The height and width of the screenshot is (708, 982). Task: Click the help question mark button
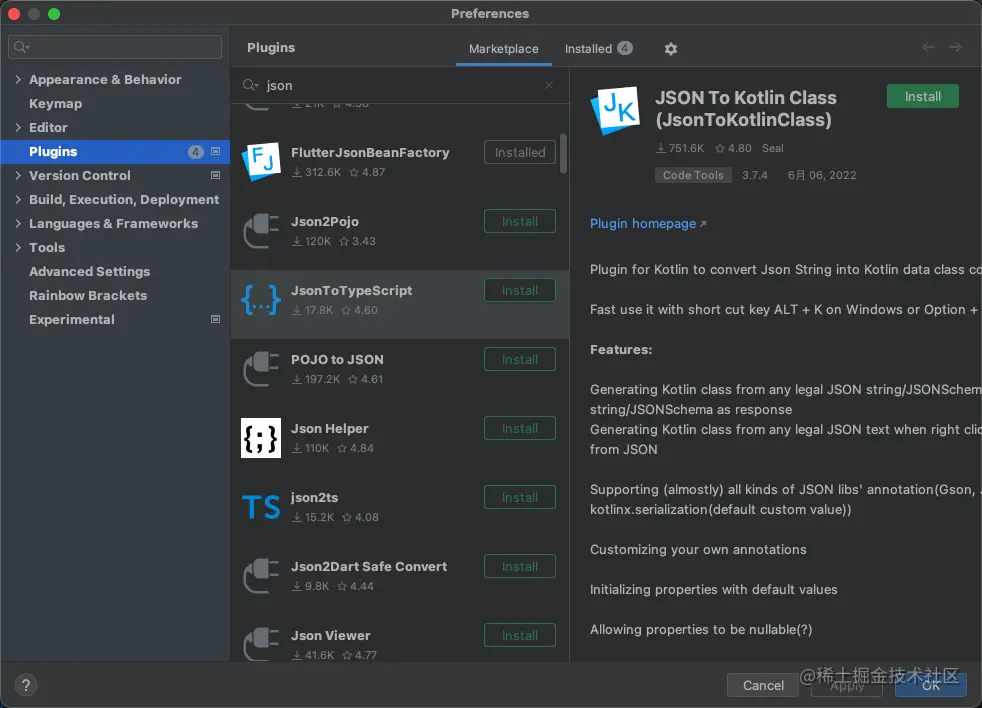click(27, 685)
